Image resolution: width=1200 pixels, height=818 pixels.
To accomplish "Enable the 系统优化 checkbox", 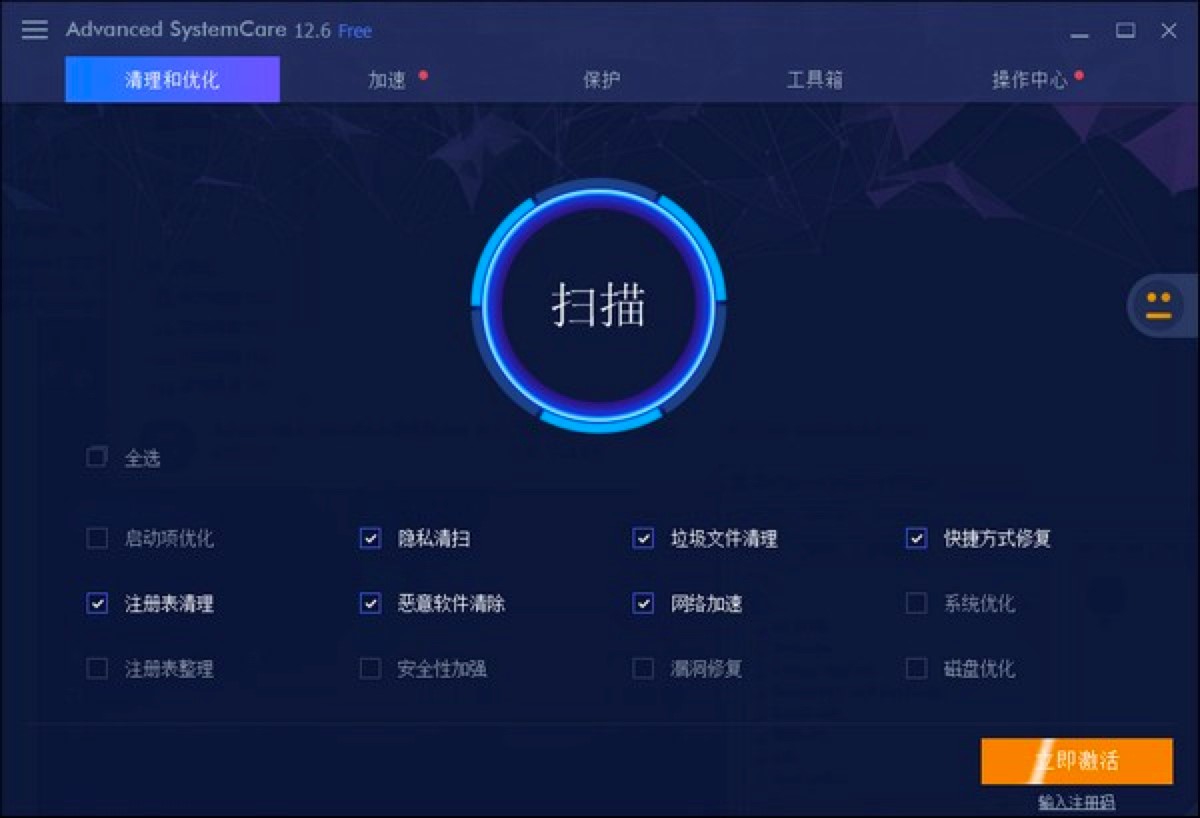I will click(x=915, y=603).
